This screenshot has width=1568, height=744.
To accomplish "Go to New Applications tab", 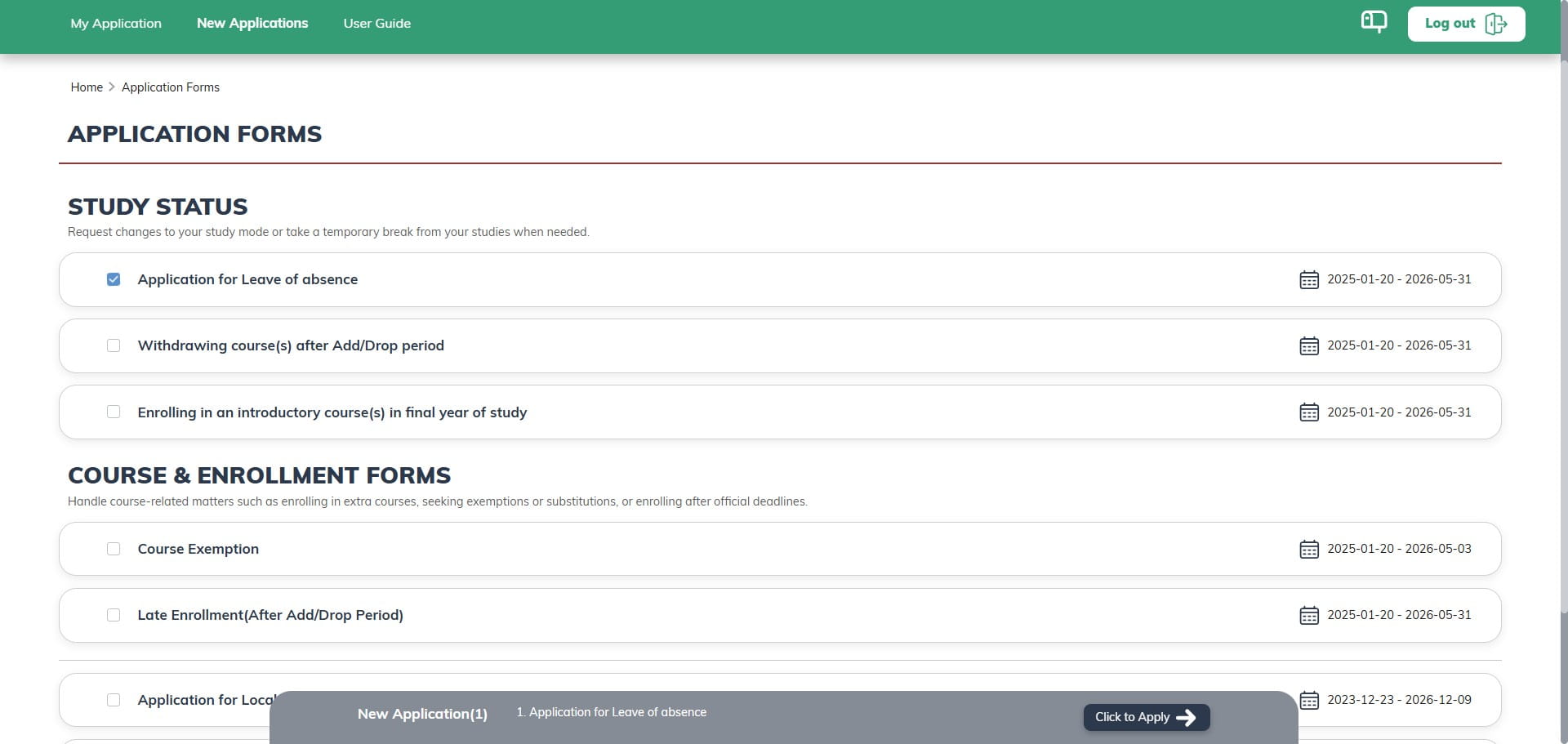I will (x=252, y=23).
